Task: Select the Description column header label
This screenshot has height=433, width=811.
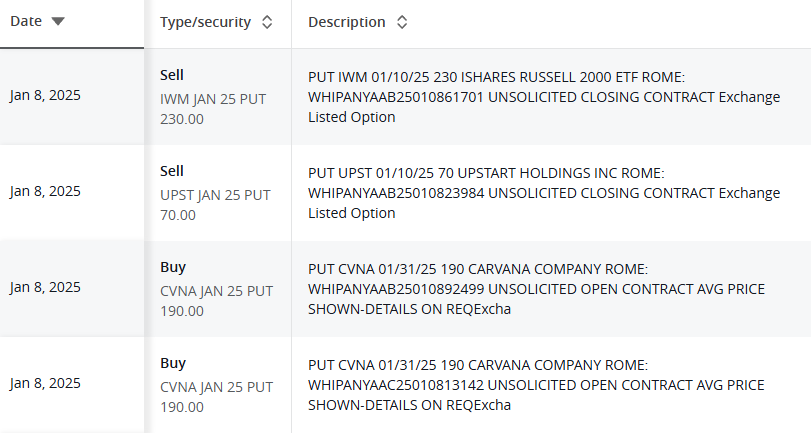Action: coord(347,22)
